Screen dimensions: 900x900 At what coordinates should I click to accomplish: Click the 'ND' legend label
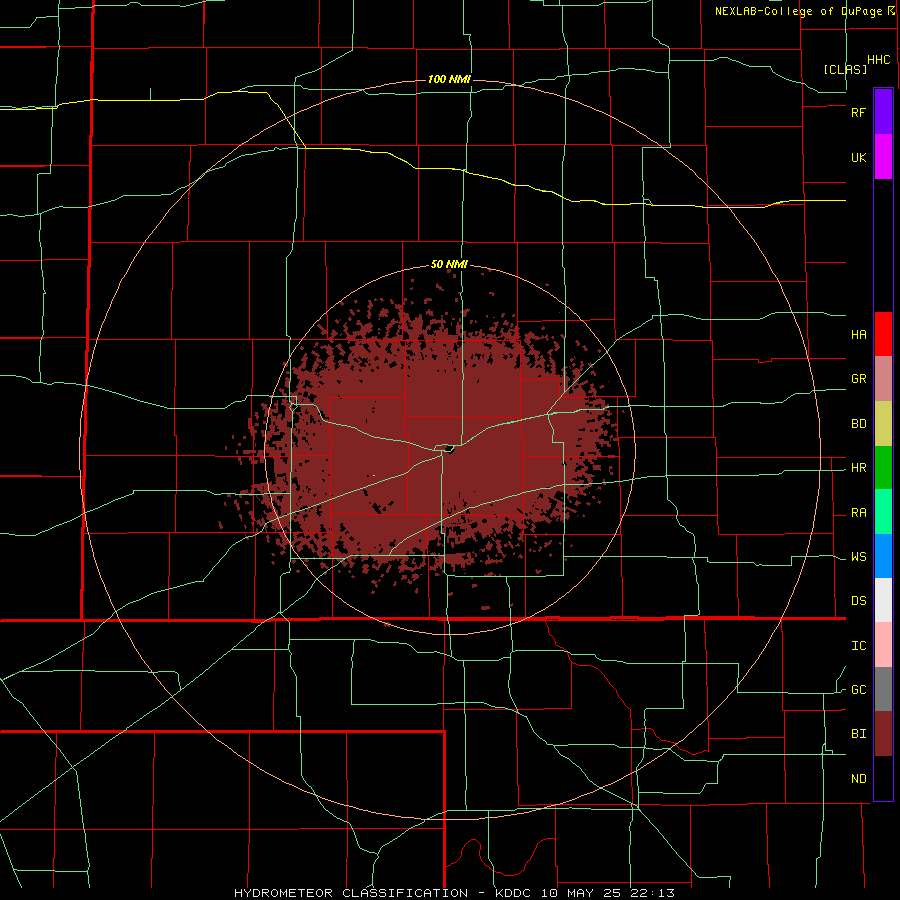[x=858, y=779]
